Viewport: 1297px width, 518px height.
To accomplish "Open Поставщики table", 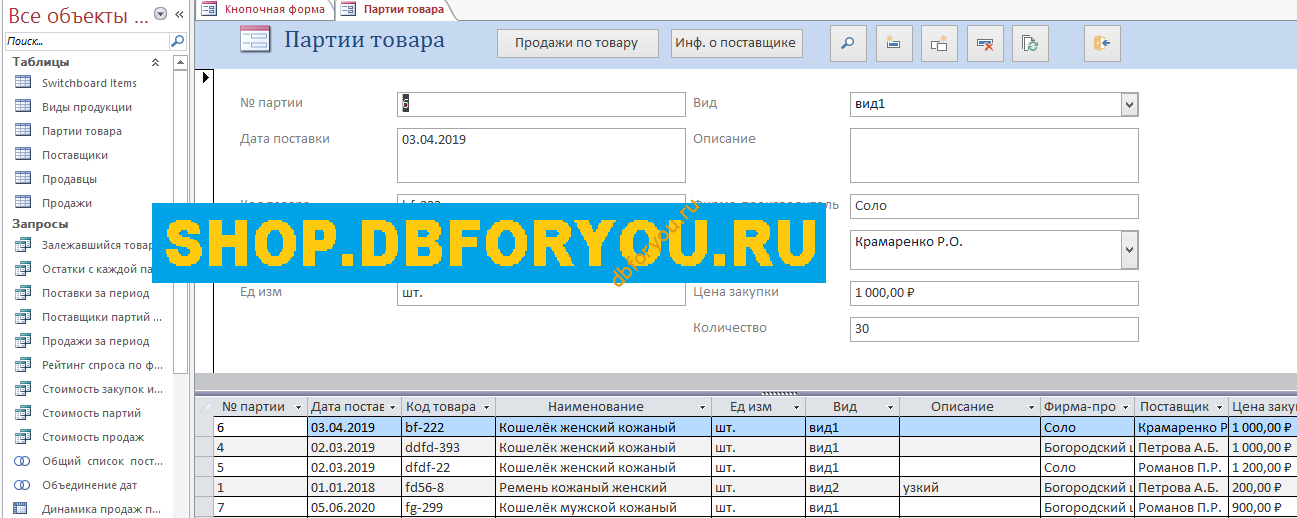I will 75,155.
